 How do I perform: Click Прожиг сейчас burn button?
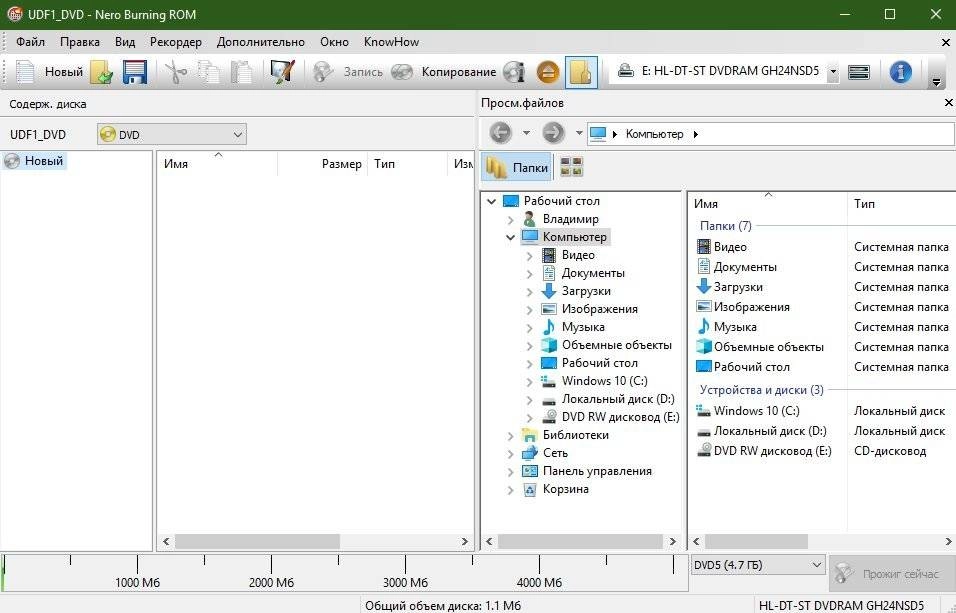(x=891, y=573)
